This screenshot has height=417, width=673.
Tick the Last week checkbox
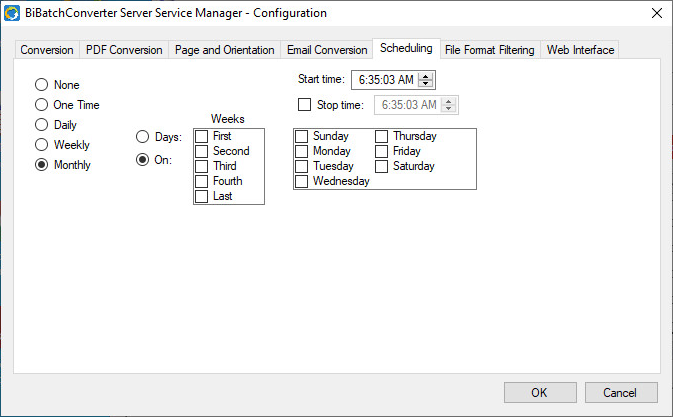[x=202, y=196]
